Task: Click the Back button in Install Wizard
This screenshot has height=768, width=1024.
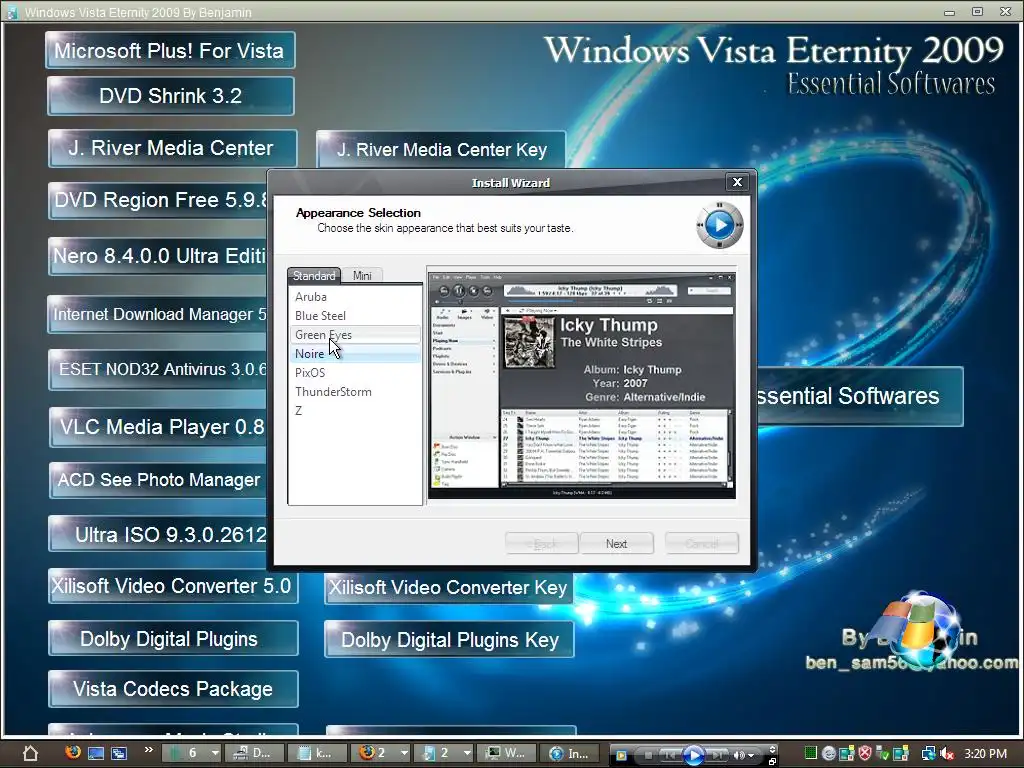Action: [x=541, y=543]
